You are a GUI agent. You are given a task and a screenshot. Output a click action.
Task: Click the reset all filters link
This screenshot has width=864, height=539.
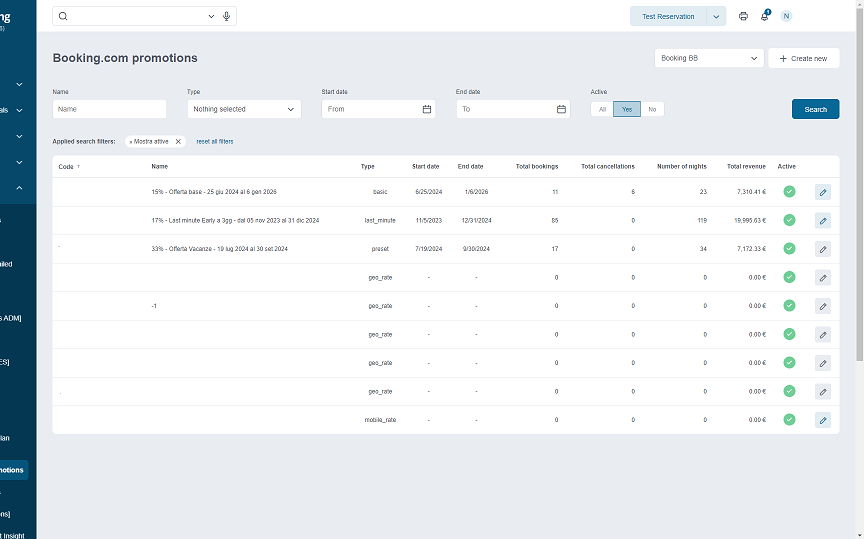pos(214,142)
